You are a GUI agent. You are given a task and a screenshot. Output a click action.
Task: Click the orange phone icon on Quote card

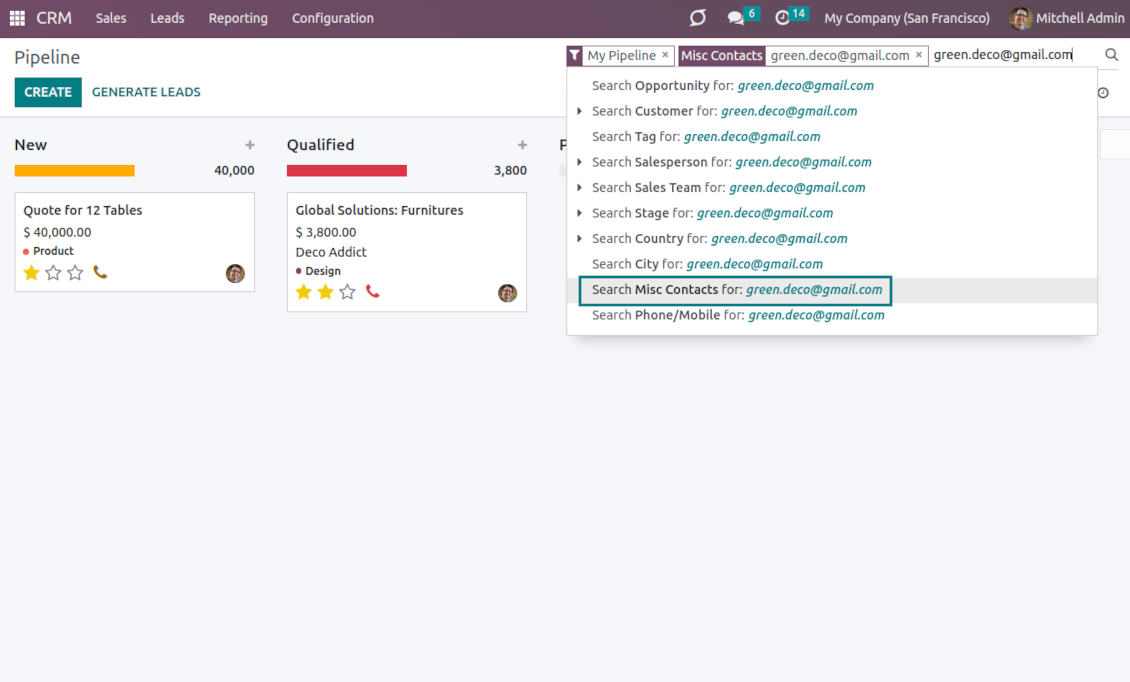[100, 272]
